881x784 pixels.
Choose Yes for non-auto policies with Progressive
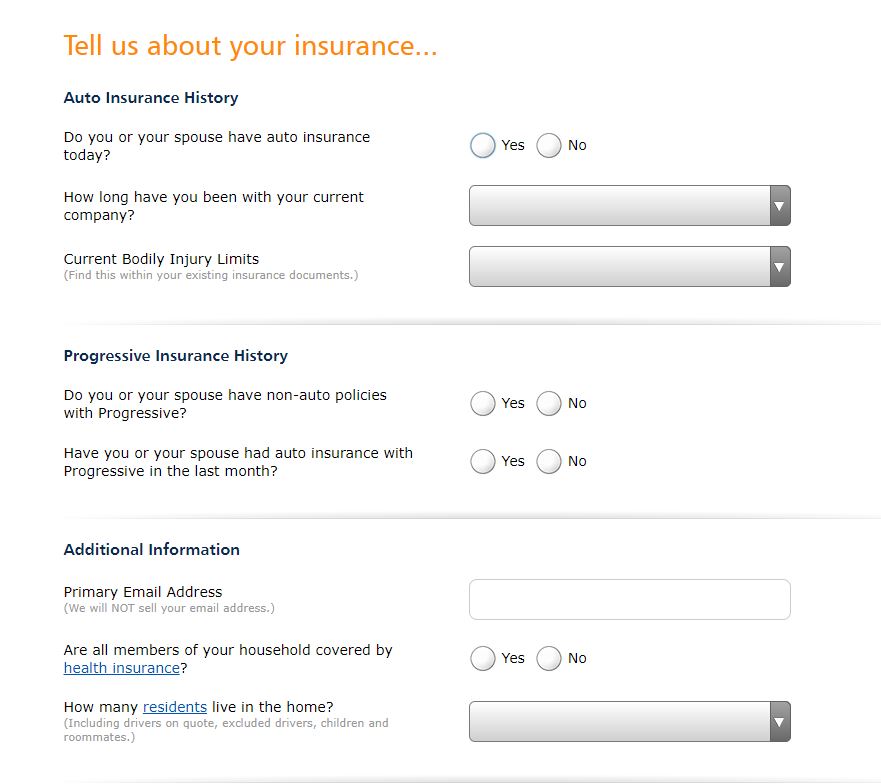(x=483, y=404)
